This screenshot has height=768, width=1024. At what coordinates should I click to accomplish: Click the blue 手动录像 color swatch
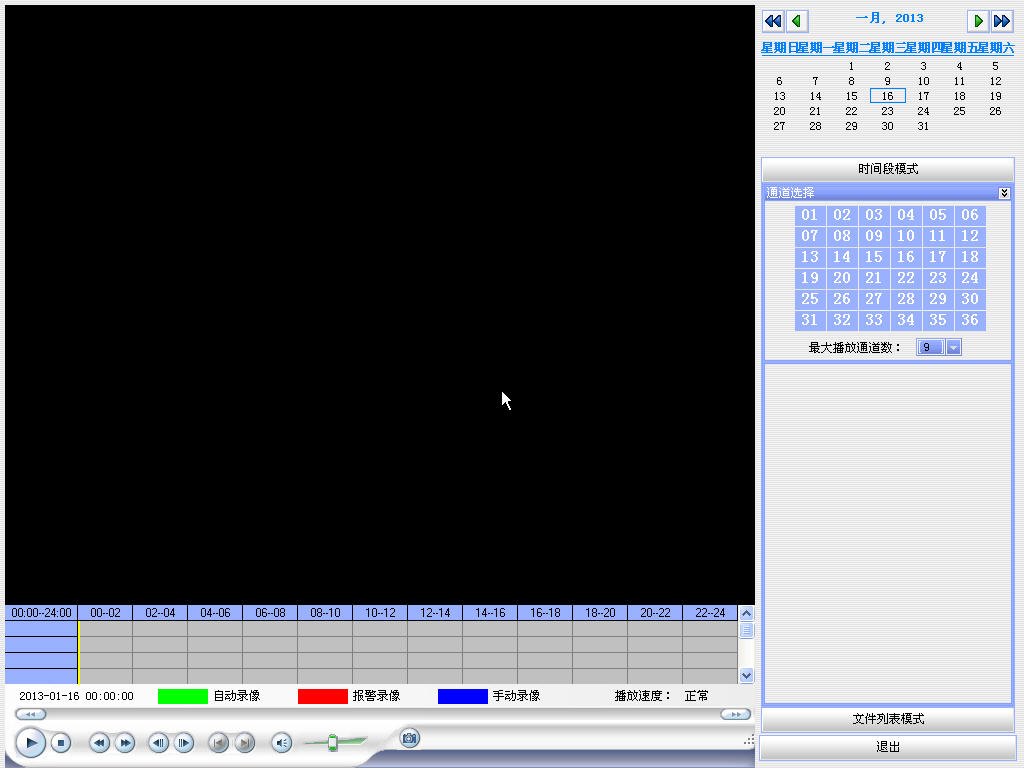[462, 696]
